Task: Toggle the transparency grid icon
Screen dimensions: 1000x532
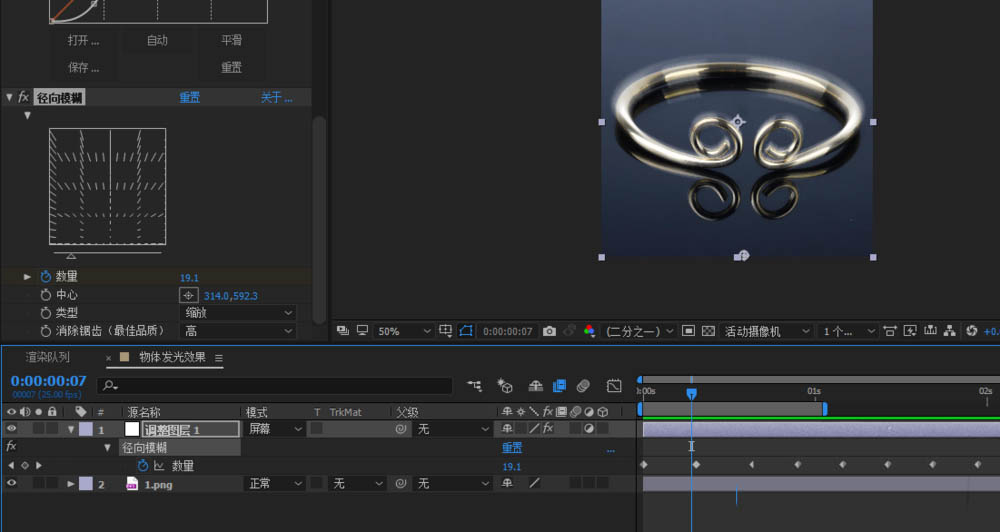Action: point(708,331)
